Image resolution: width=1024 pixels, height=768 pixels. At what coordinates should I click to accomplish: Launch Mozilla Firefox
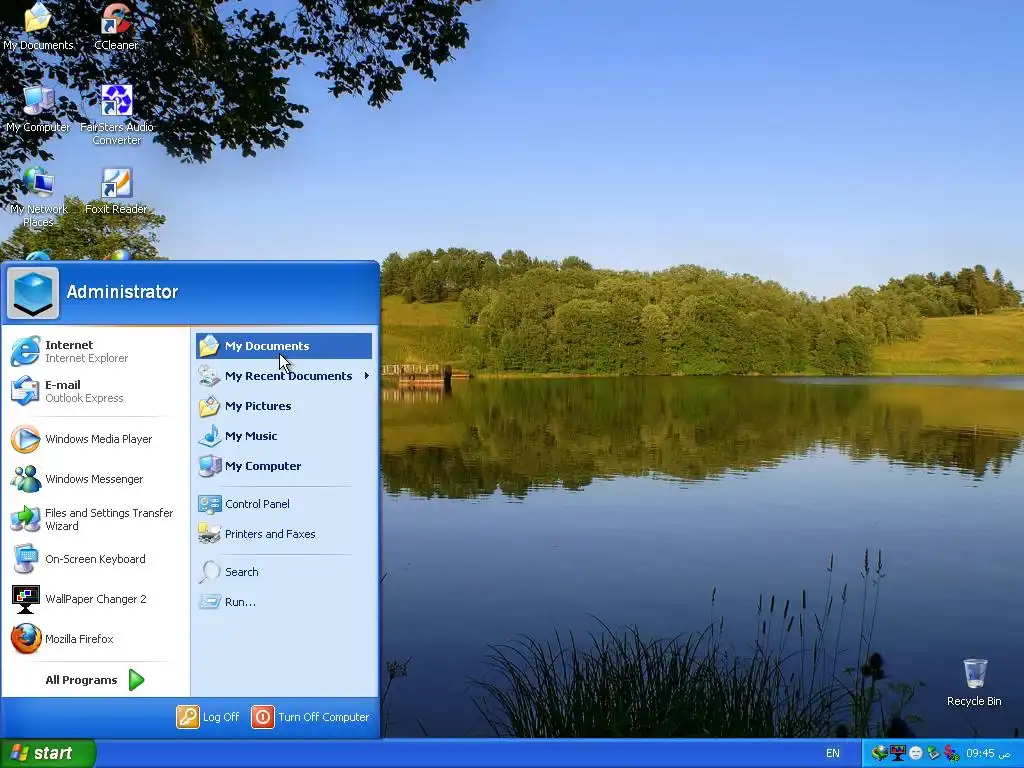95,639
